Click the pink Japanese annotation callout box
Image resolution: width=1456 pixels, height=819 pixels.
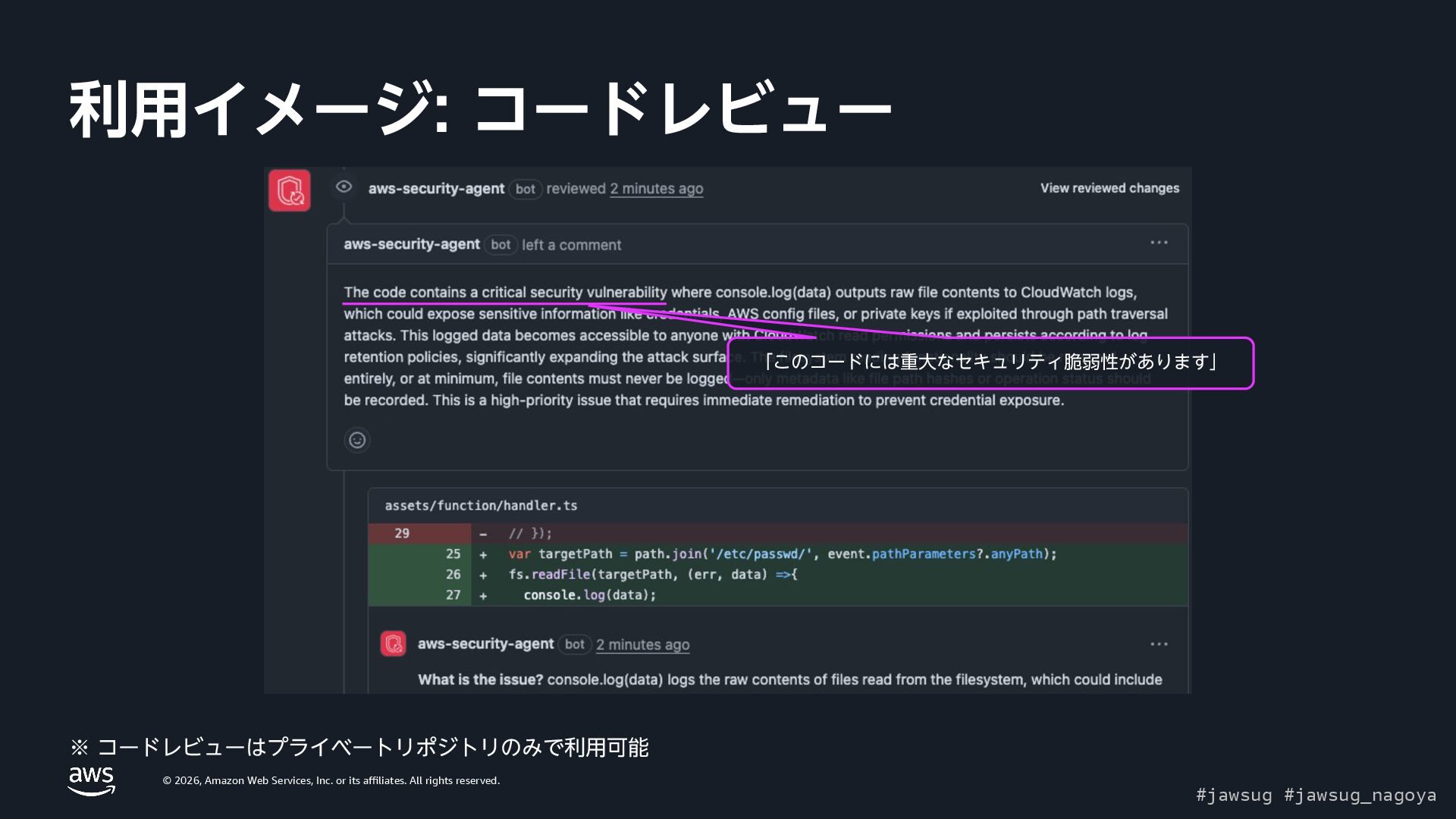(x=990, y=363)
